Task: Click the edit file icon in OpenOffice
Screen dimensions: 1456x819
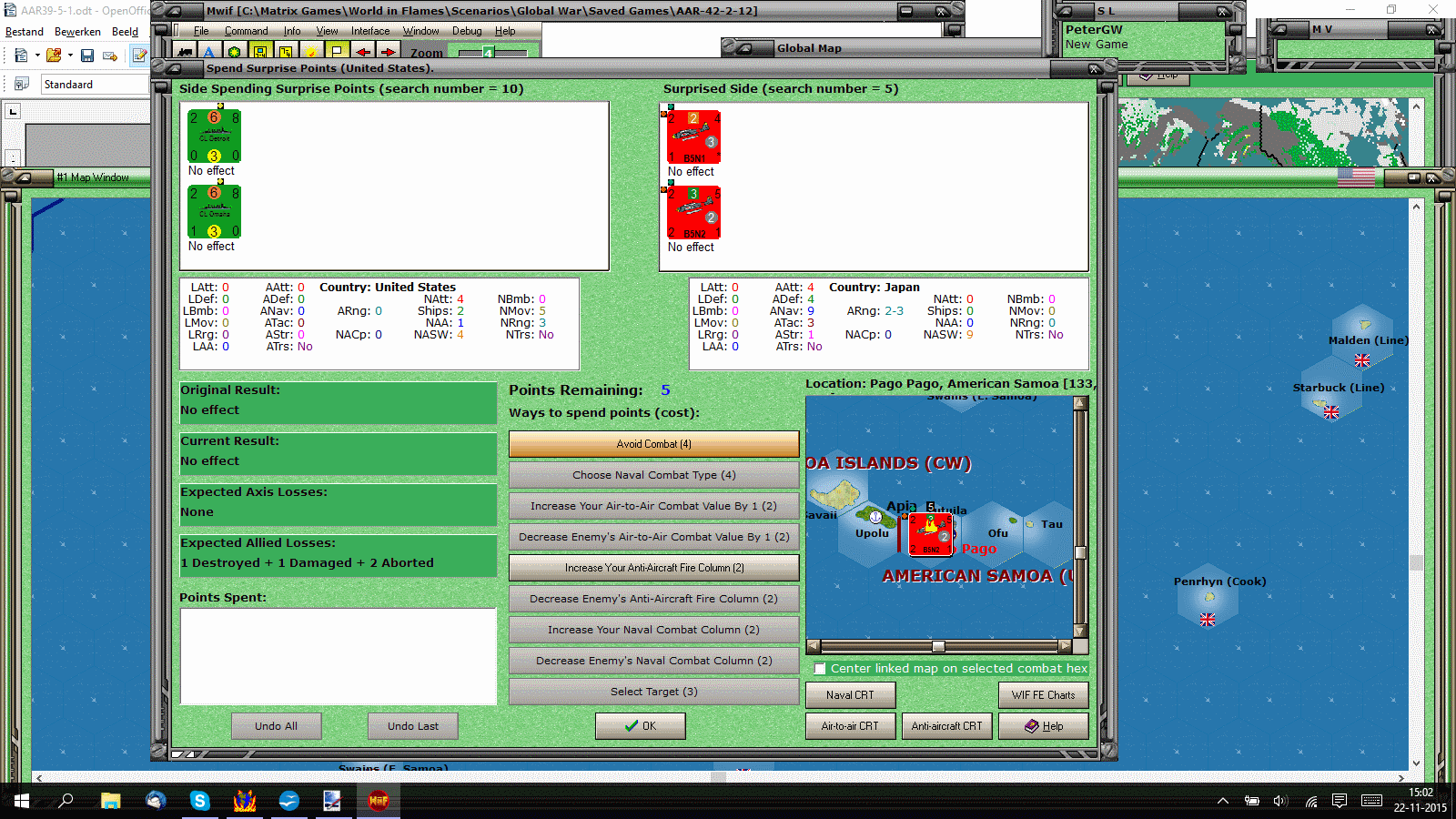Action: point(139,56)
